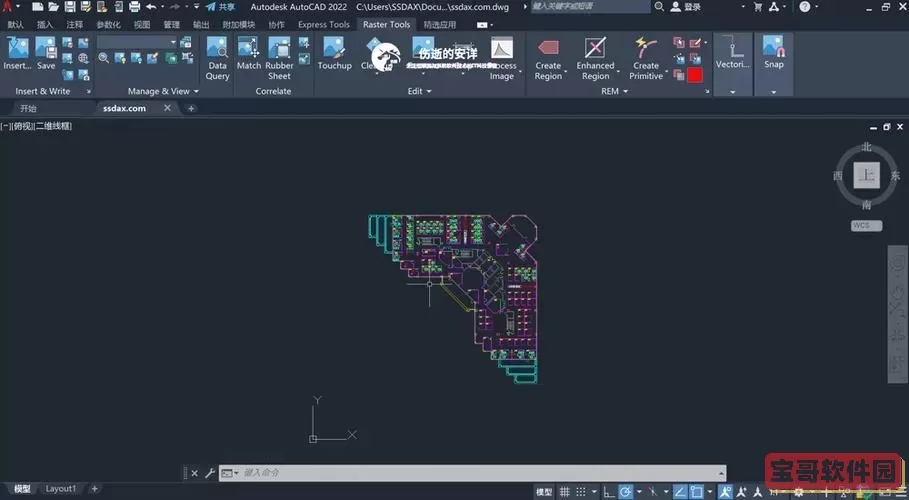Click the raster Save tool

pyautogui.click(x=46, y=53)
